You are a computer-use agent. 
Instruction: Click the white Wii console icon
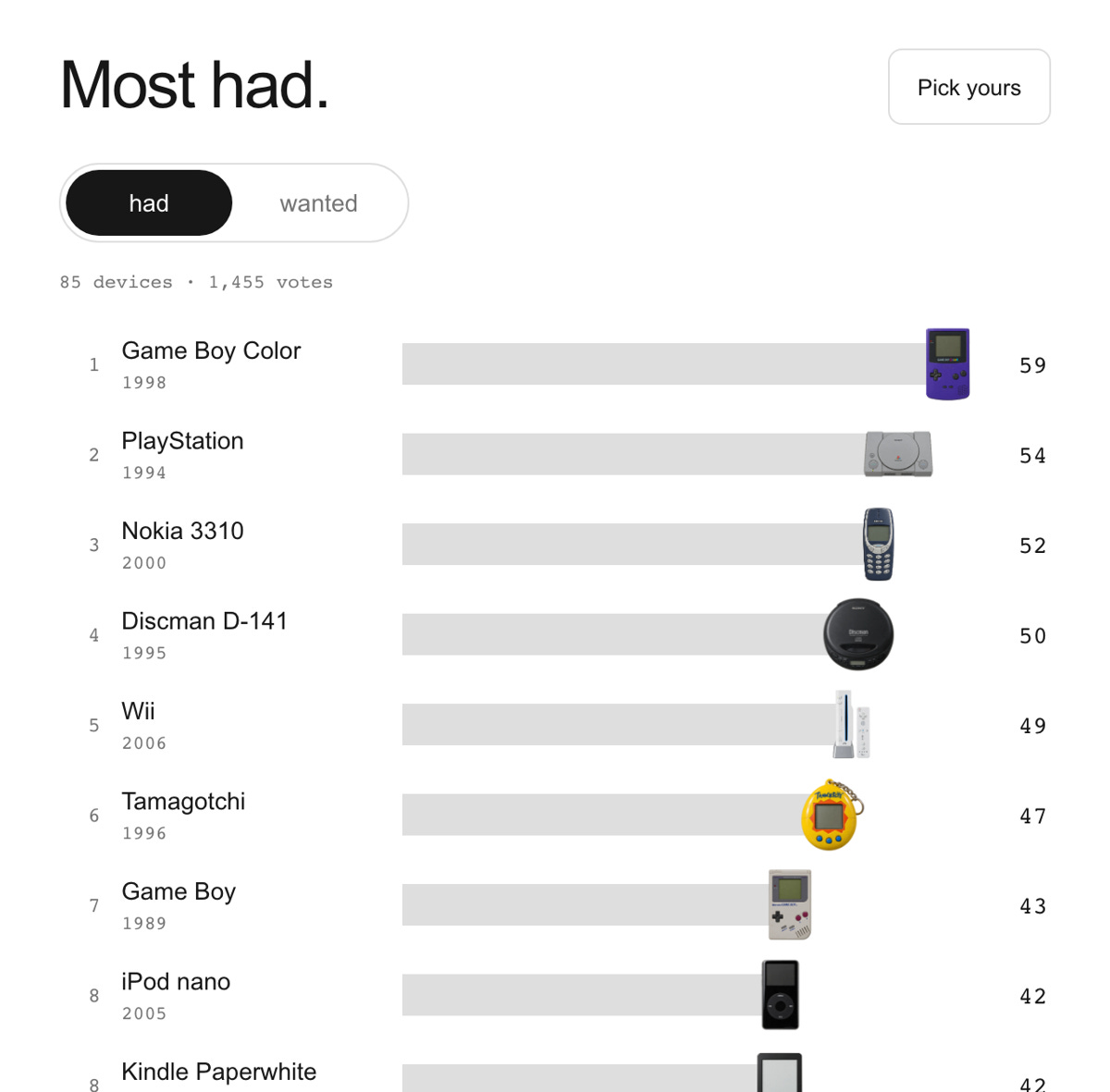point(852,724)
